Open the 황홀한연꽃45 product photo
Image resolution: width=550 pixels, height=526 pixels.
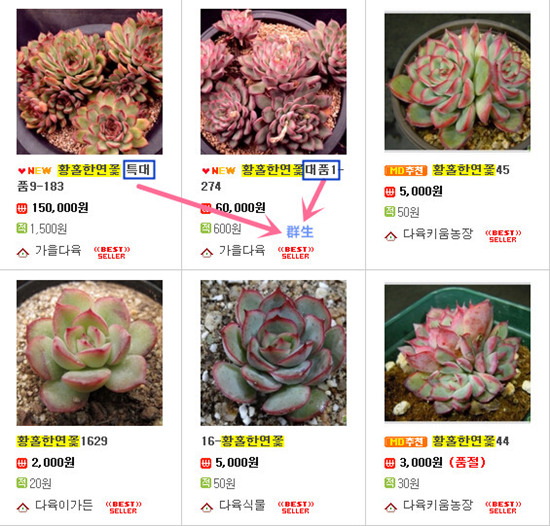coord(457,82)
